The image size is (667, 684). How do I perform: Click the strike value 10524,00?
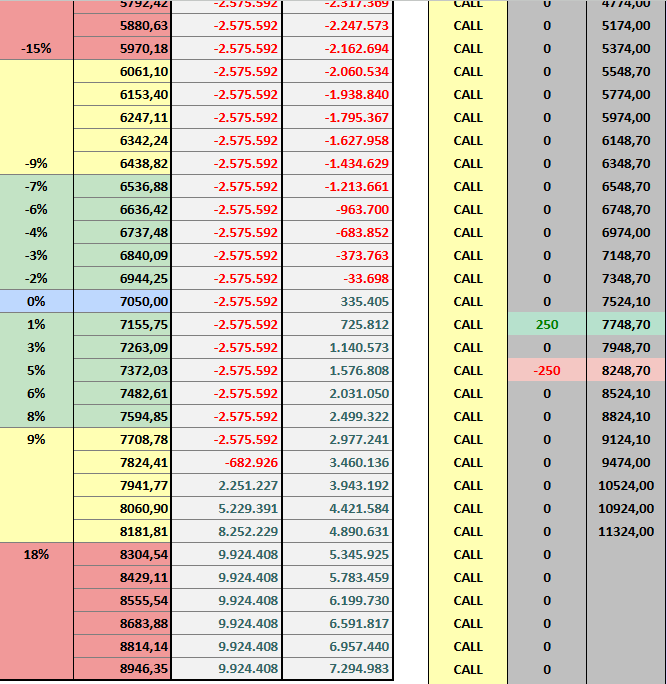tap(626, 486)
